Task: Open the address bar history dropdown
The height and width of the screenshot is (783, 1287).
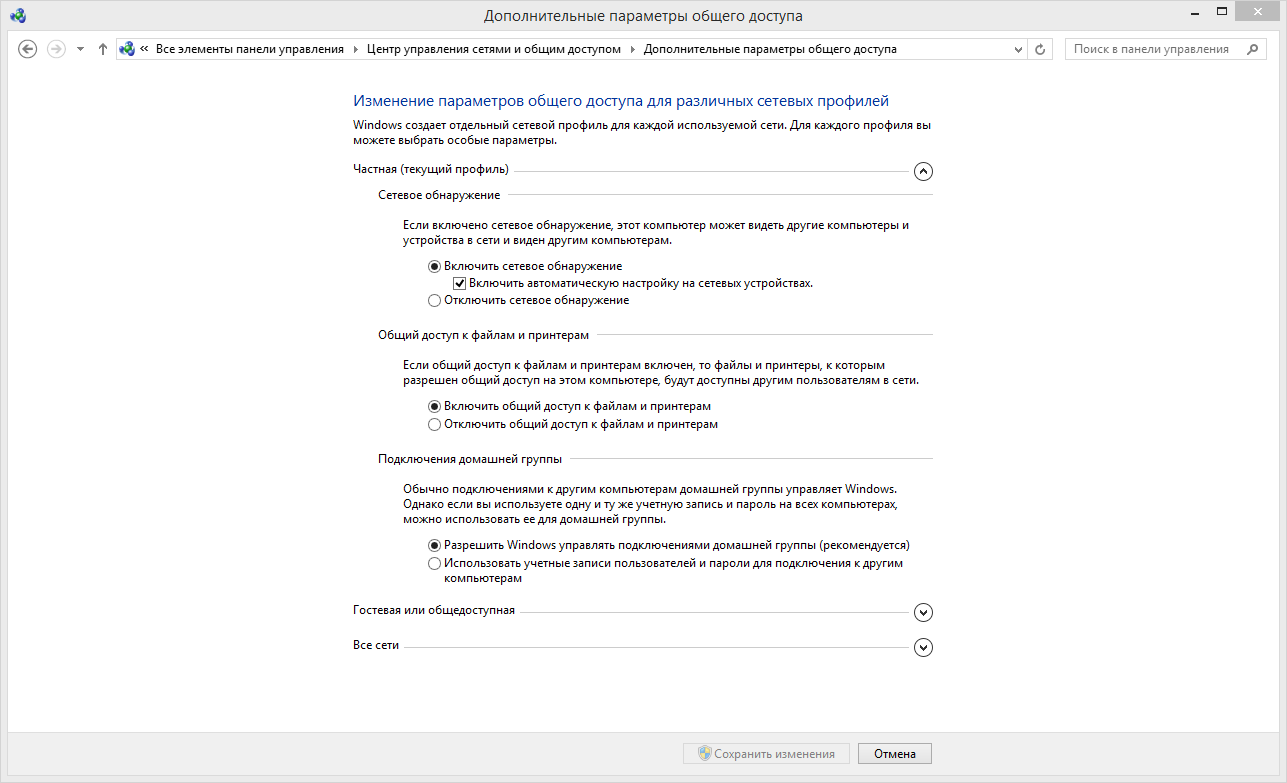Action: pos(1018,49)
